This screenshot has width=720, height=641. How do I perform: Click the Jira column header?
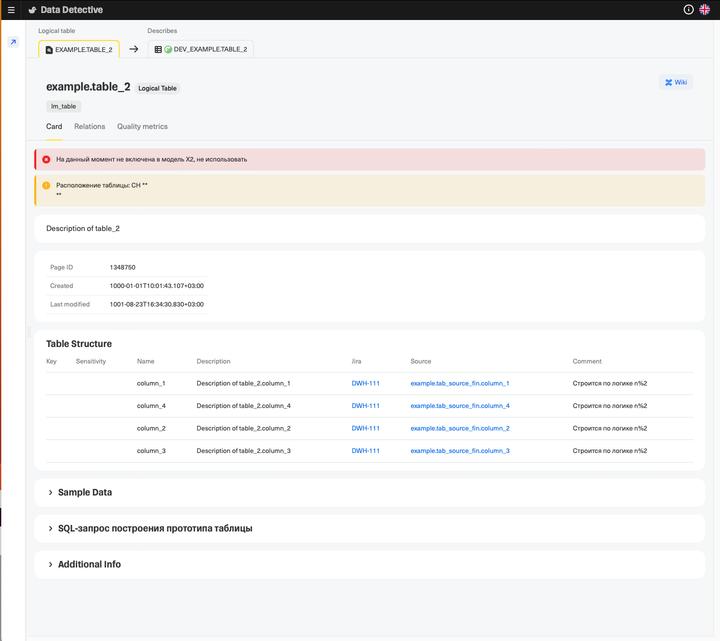(x=356, y=361)
